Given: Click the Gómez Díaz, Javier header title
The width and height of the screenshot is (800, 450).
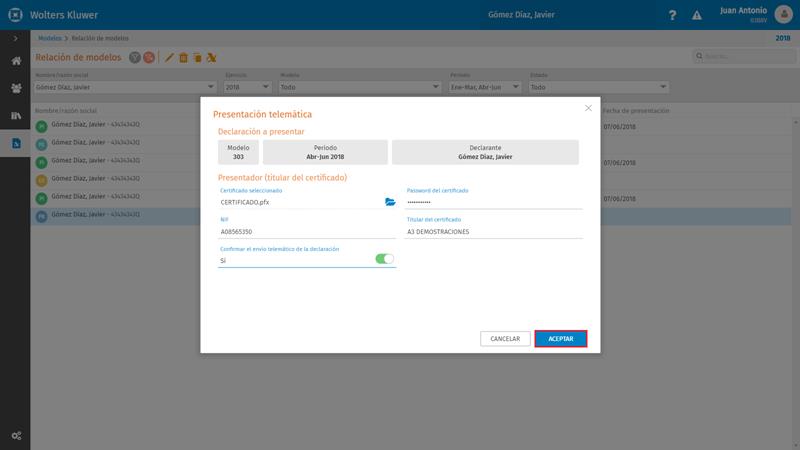Looking at the screenshot, I should (521, 15).
